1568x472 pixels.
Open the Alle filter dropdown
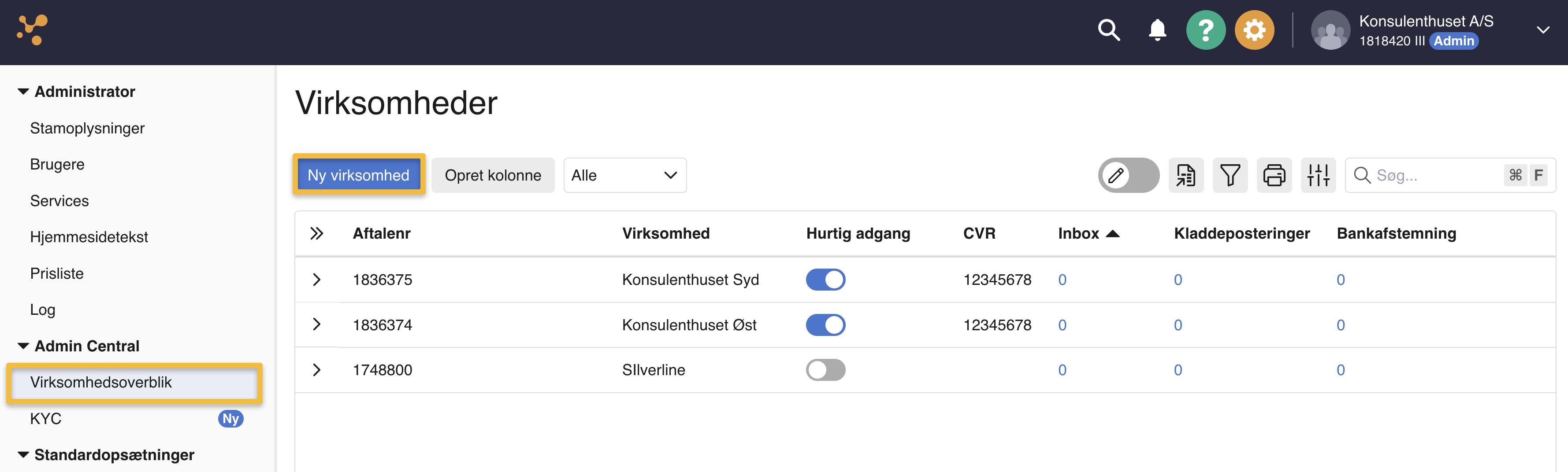pyautogui.click(x=624, y=176)
